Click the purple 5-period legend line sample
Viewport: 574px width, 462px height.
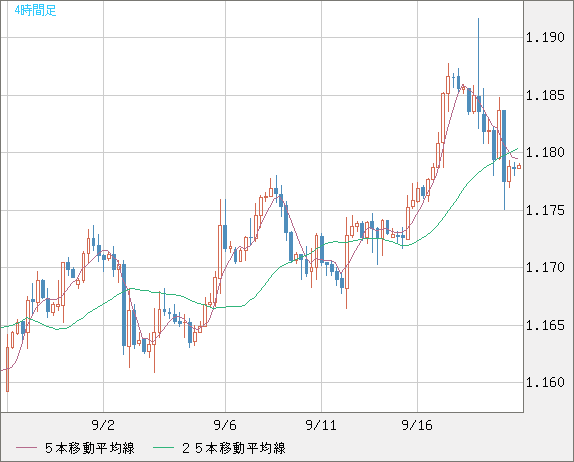(x=26, y=448)
